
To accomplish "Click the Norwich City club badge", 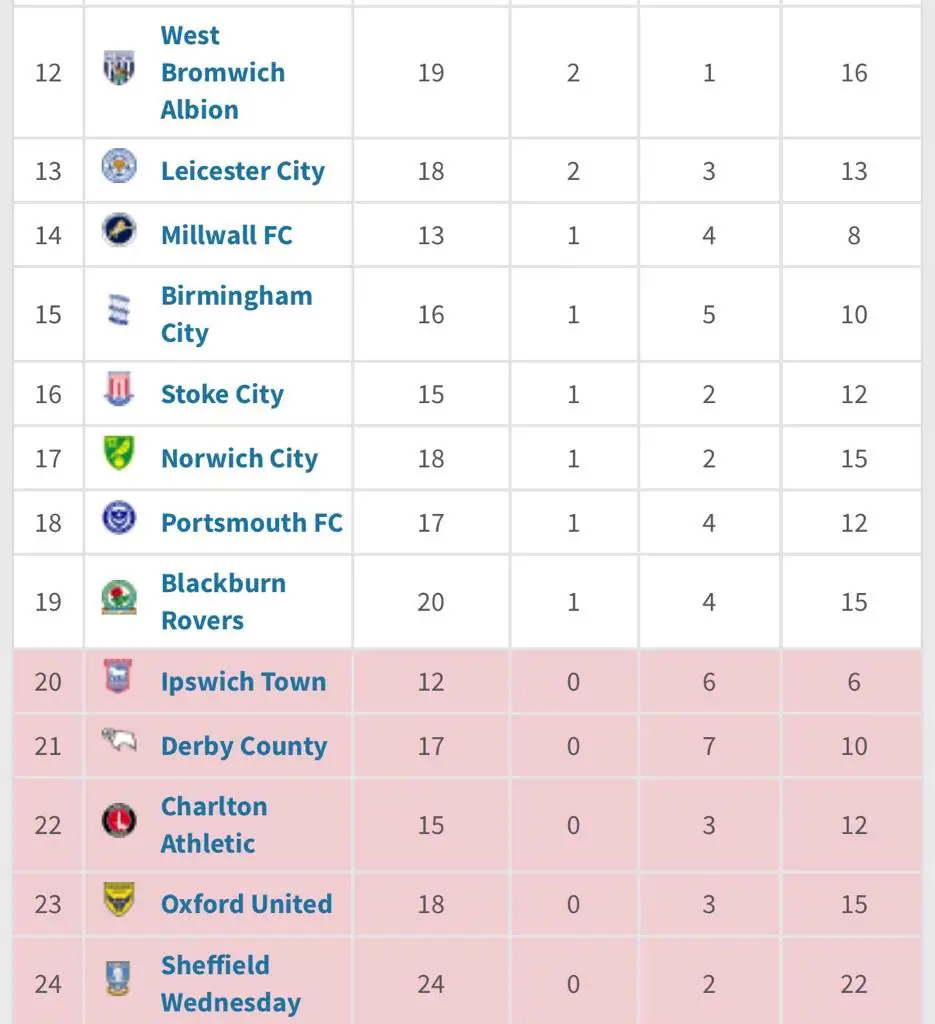I will pos(119,454).
